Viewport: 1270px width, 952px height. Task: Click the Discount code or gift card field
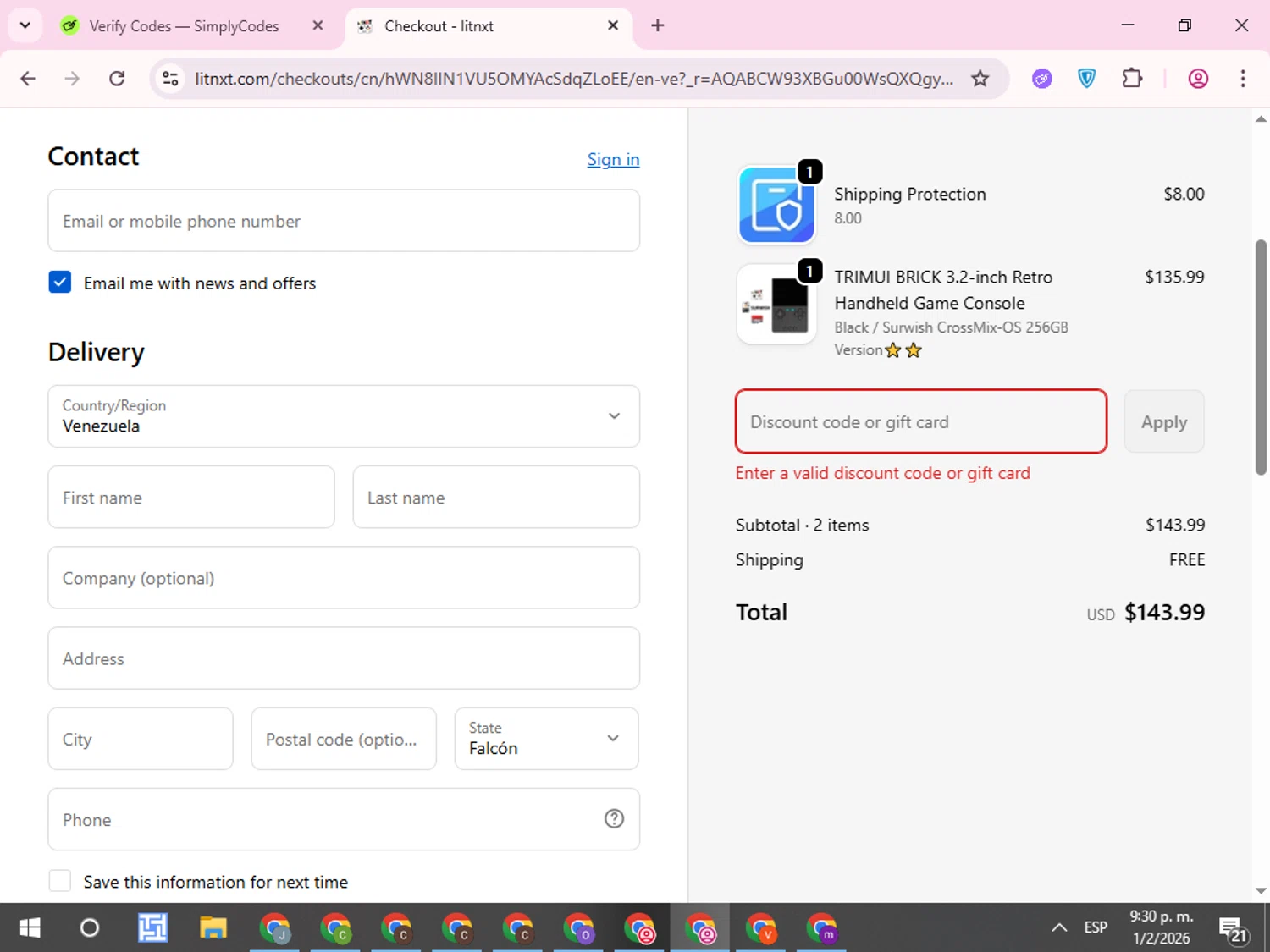point(921,421)
